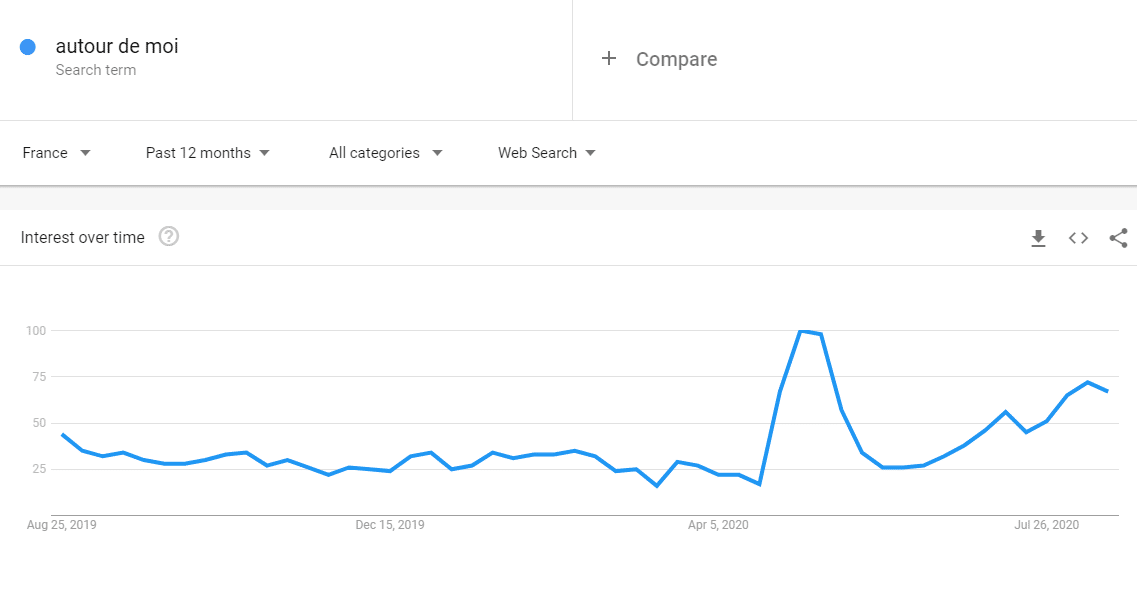Open the Past 12 months dropdown
1137x590 pixels.
pos(207,153)
